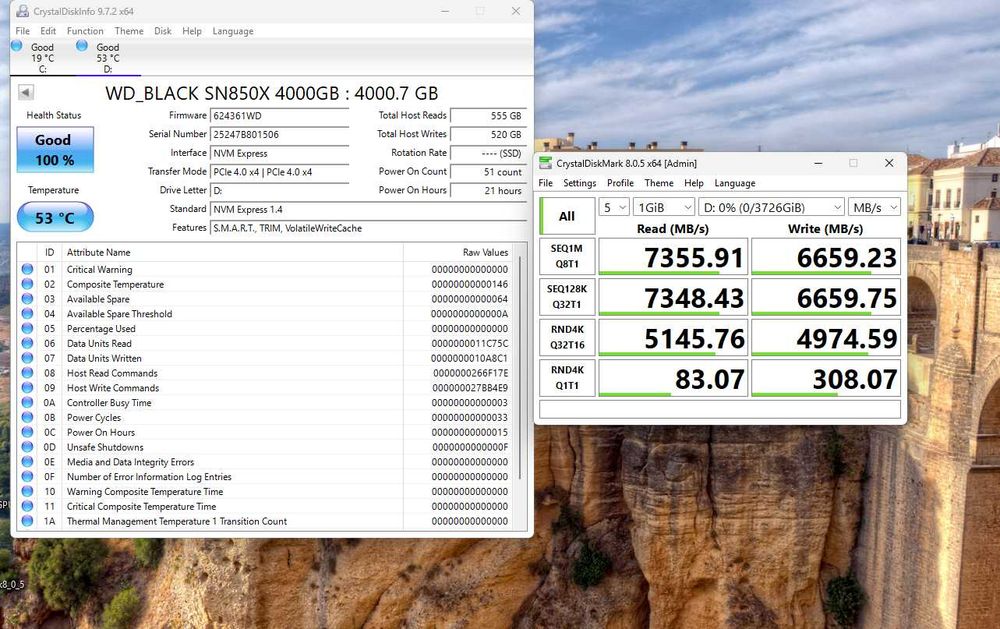
Task: Click Percentage Used status orb
Action: pyautogui.click(x=27, y=329)
